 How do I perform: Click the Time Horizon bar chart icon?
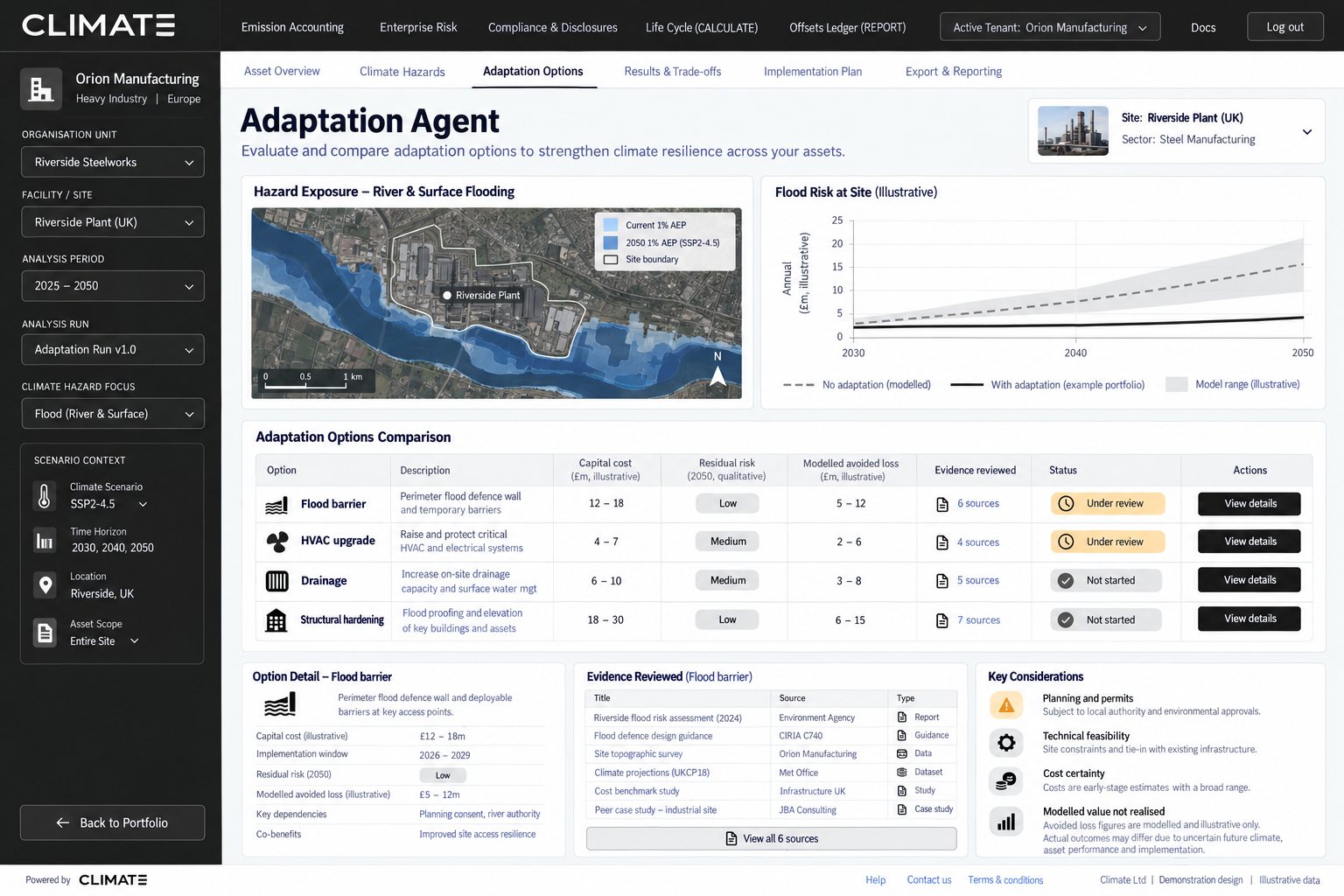[x=45, y=541]
